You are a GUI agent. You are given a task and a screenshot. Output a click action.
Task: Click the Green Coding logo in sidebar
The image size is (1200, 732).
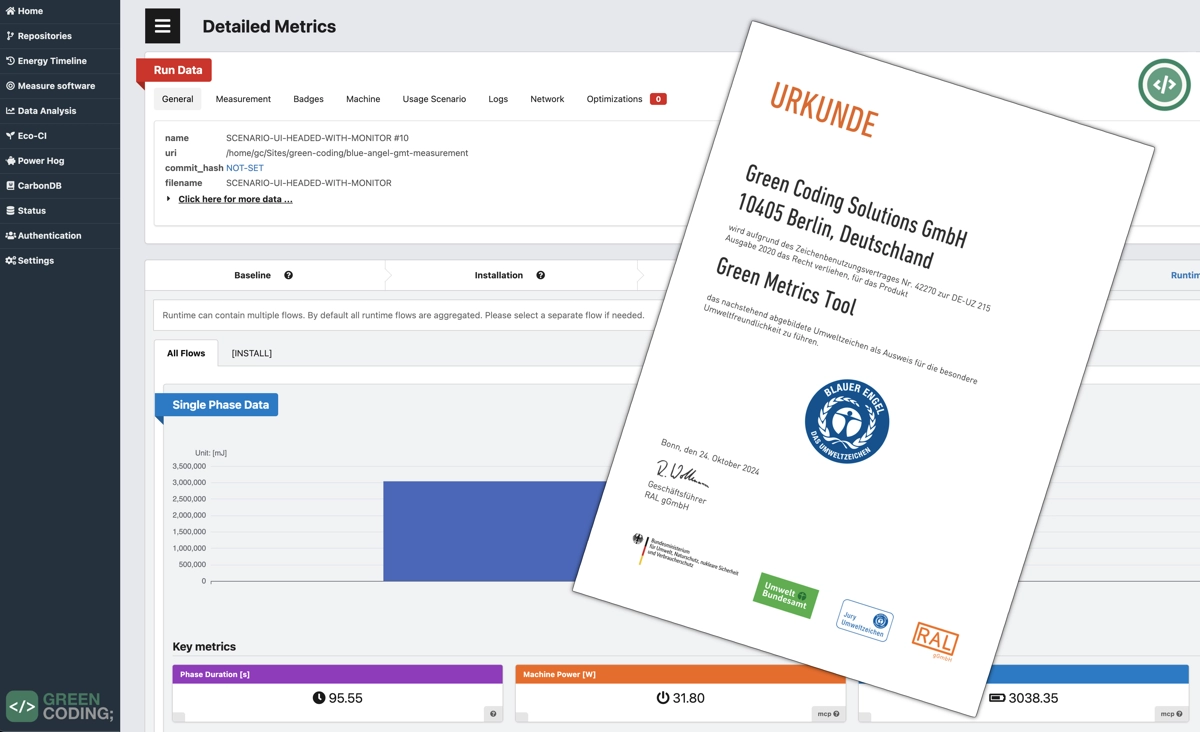(60, 706)
